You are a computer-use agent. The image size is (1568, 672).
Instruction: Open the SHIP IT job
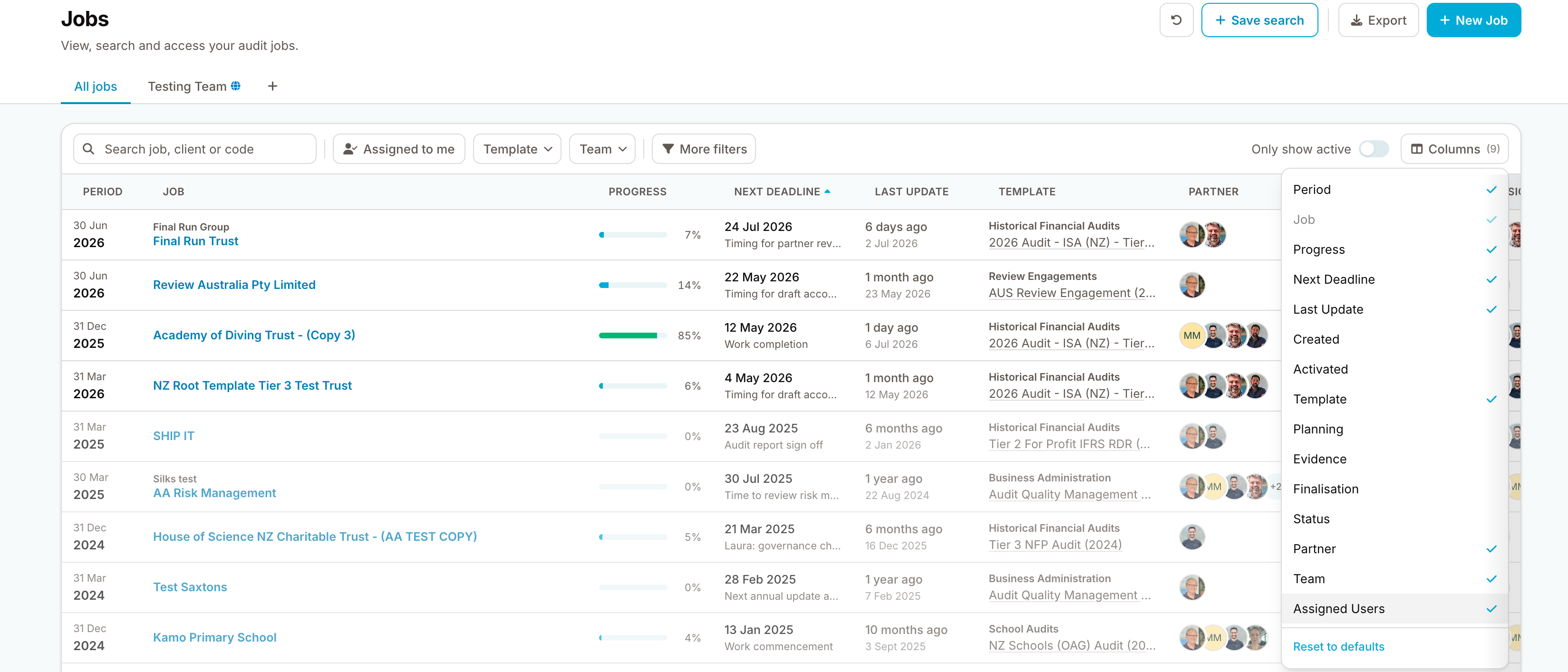174,436
